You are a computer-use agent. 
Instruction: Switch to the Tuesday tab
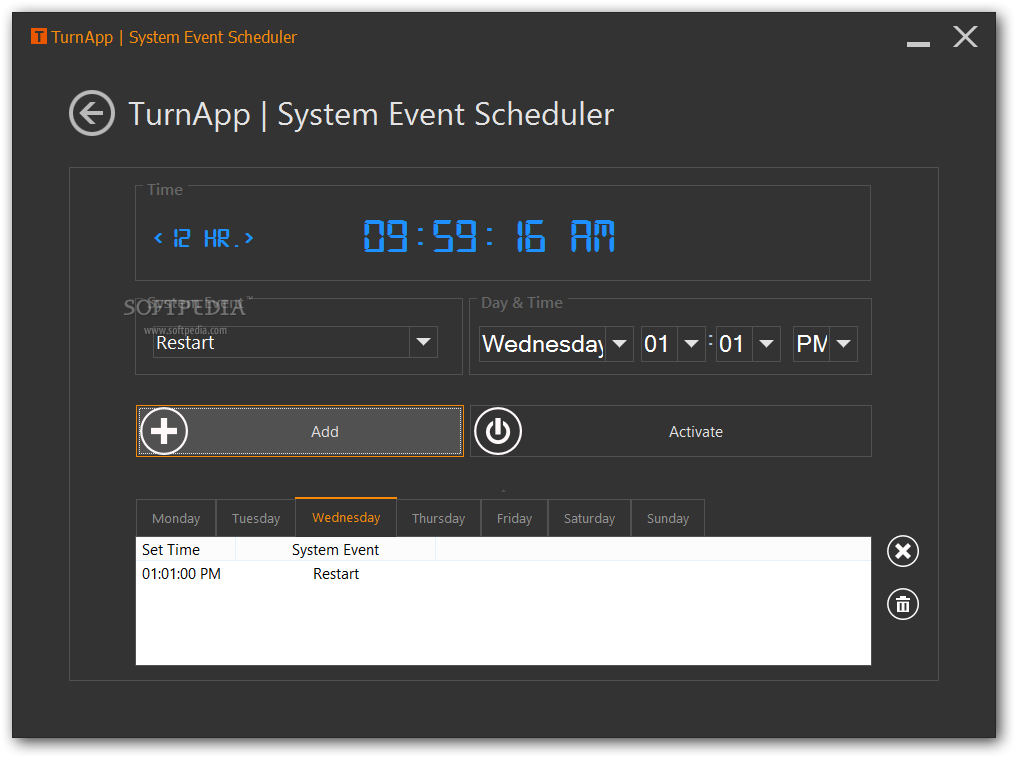point(256,518)
